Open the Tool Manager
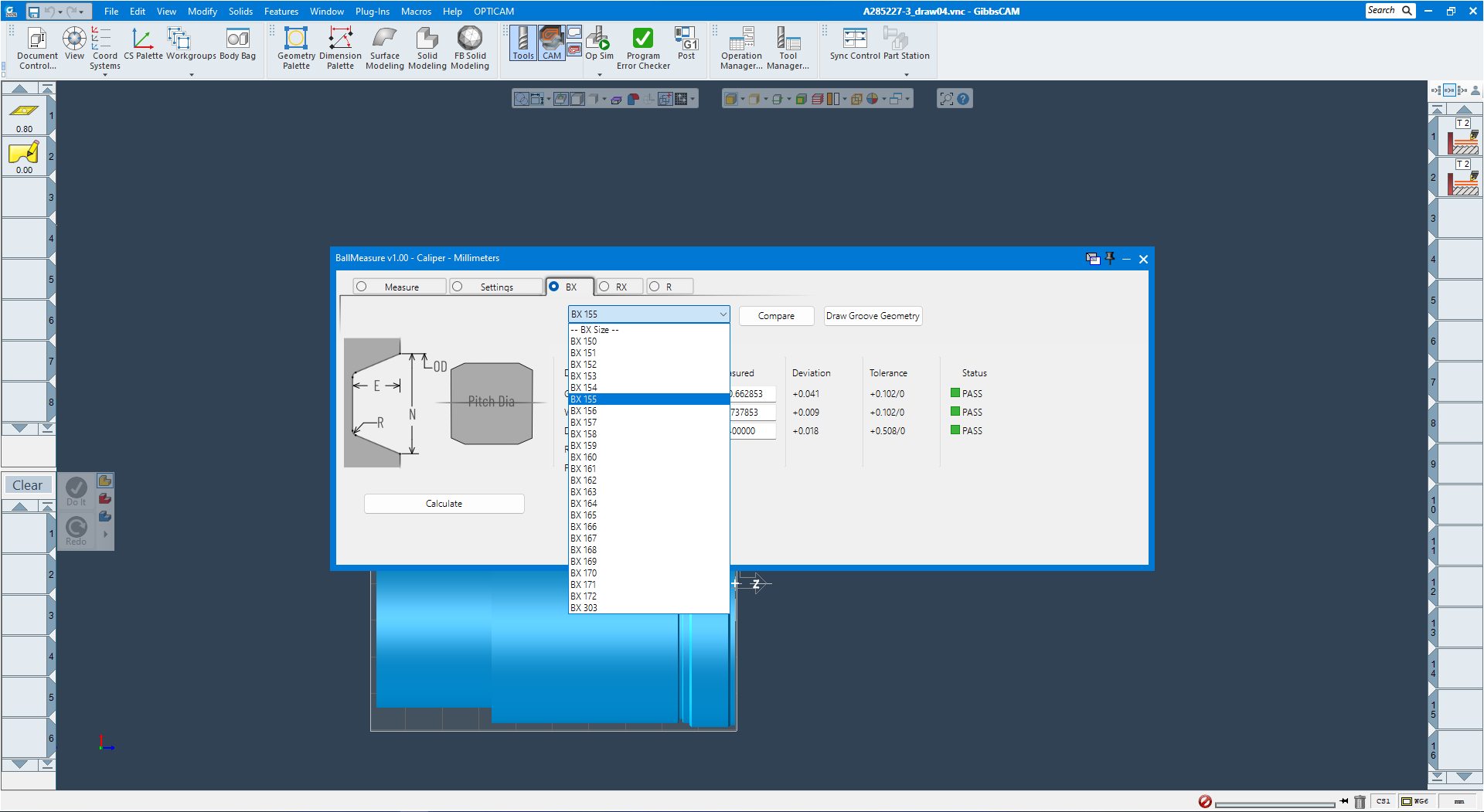The width and height of the screenshot is (1484, 812). coord(788,45)
